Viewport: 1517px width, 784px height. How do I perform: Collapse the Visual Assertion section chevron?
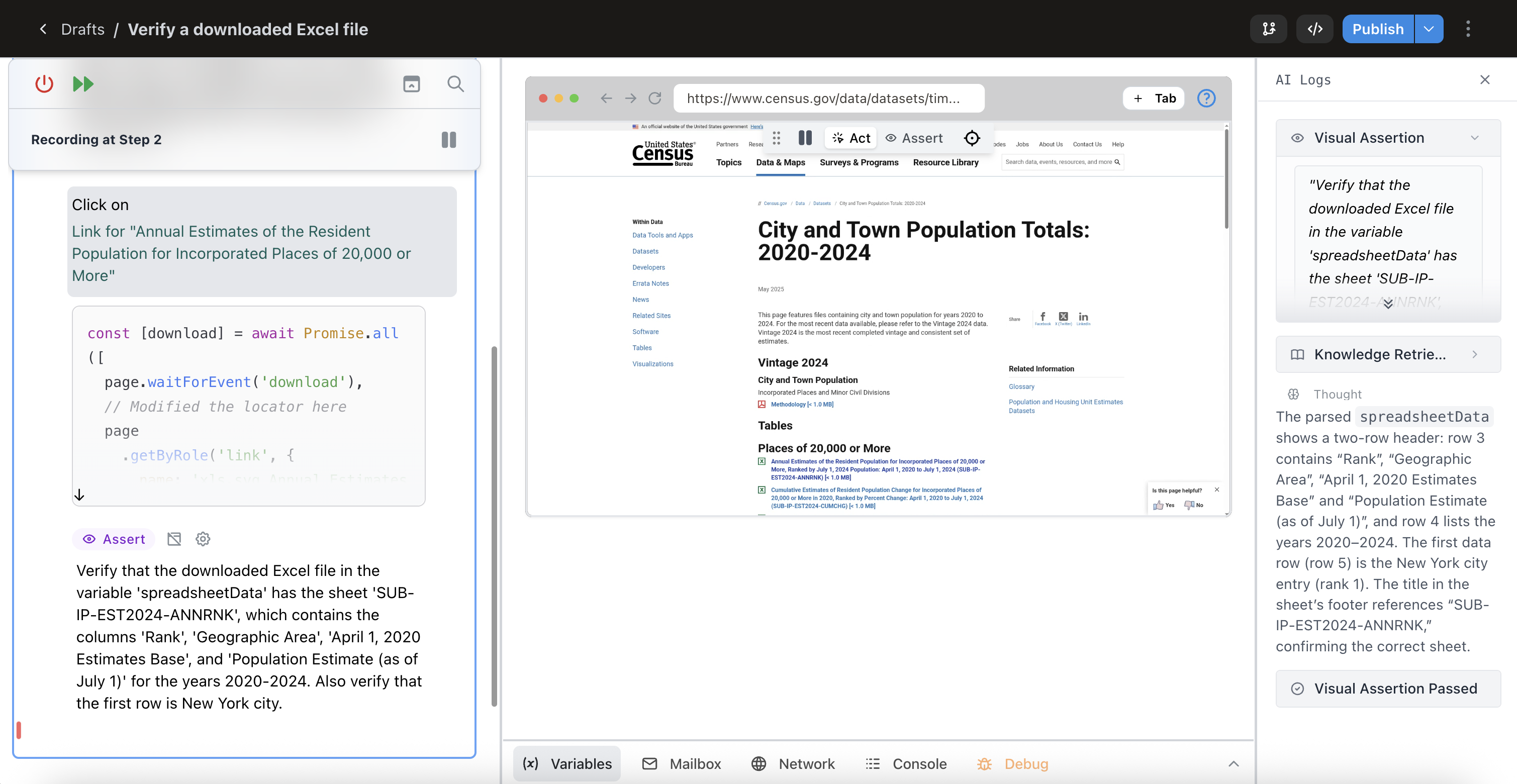[x=1475, y=138]
